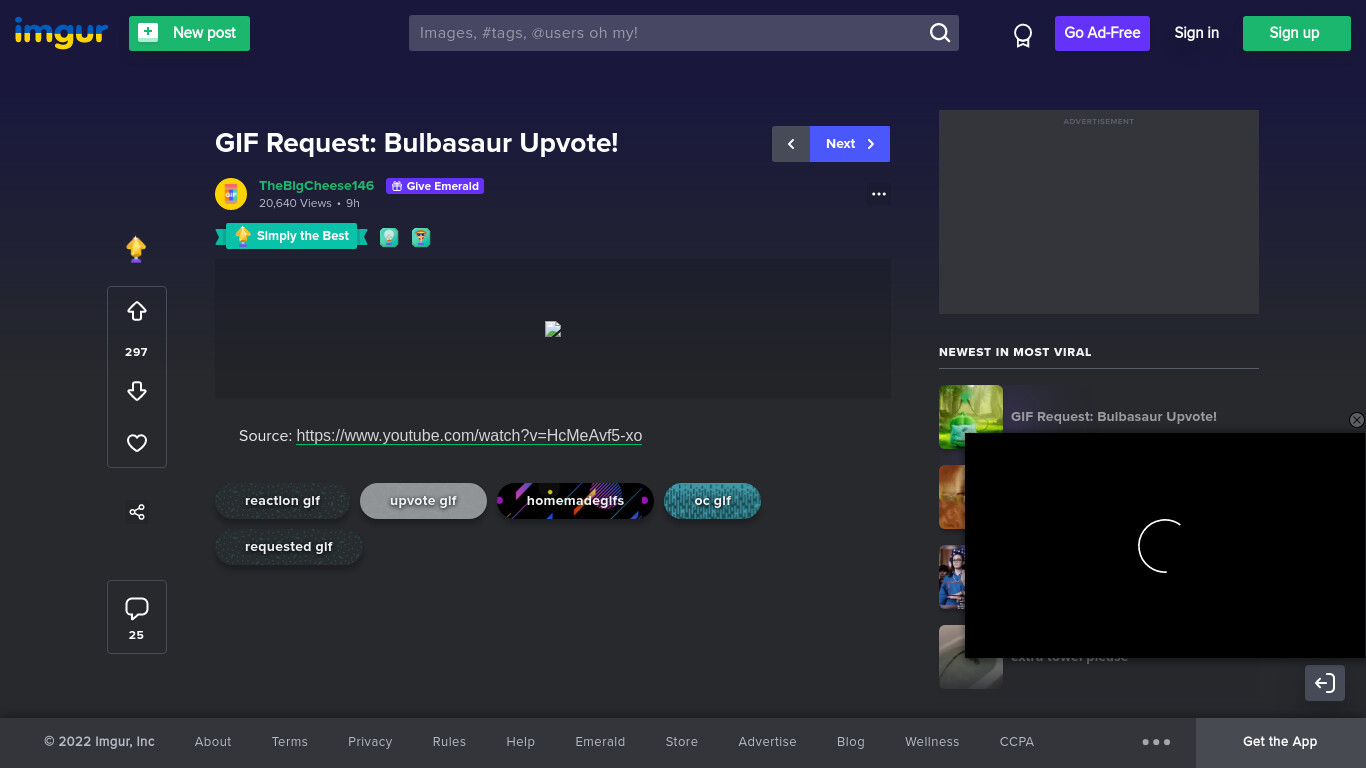Open post options three-dot menu
Image resolution: width=1366 pixels, height=768 pixels.
point(879,194)
